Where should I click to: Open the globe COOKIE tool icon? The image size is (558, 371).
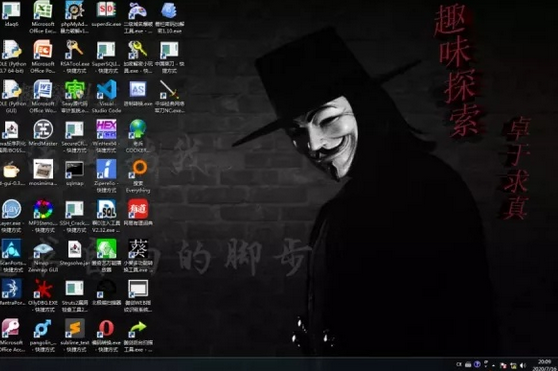click(x=138, y=137)
